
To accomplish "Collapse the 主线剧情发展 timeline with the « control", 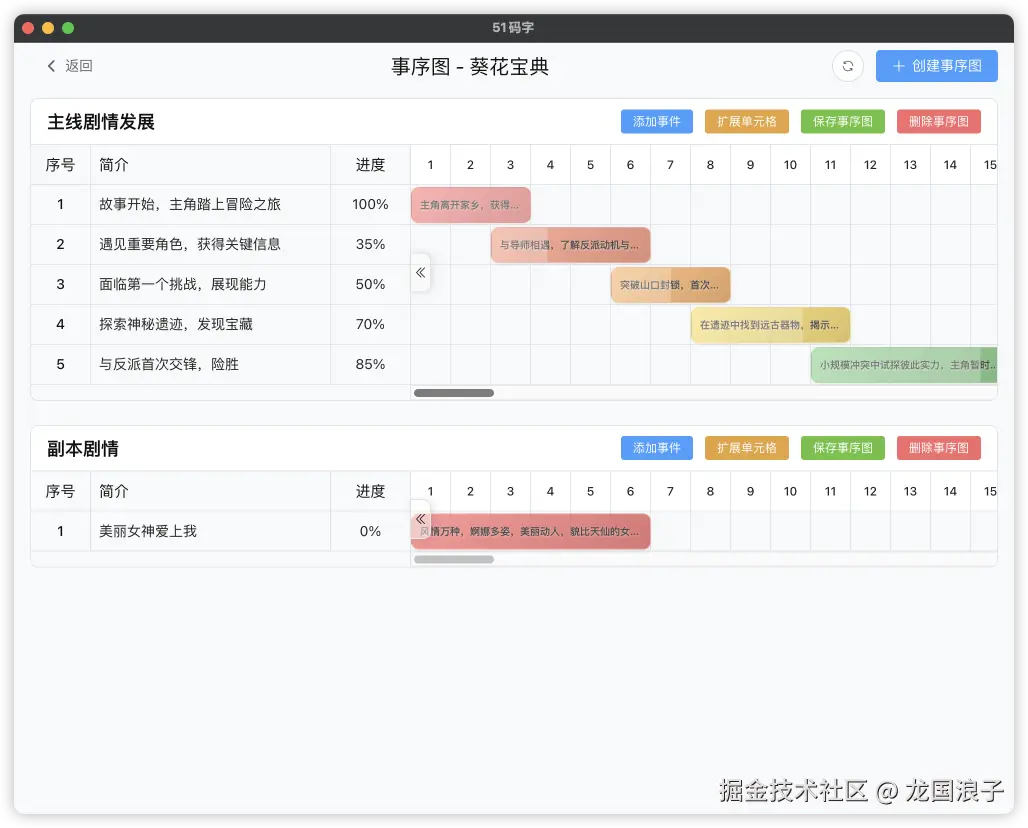I will 420,272.
